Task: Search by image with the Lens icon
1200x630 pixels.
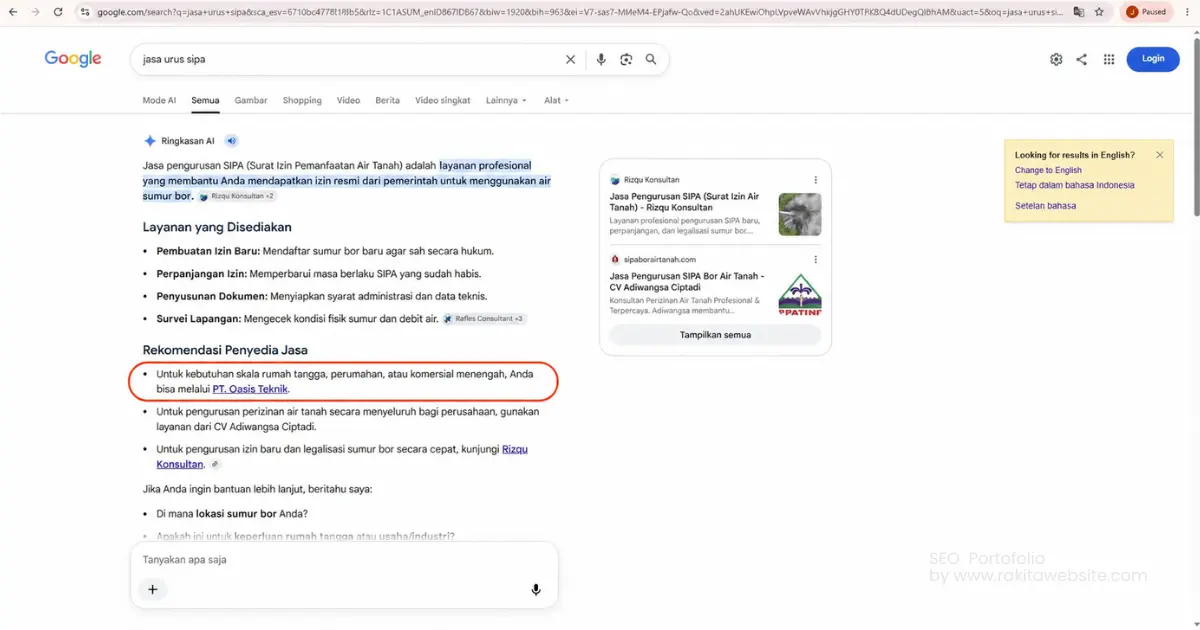Action: pyautogui.click(x=626, y=59)
